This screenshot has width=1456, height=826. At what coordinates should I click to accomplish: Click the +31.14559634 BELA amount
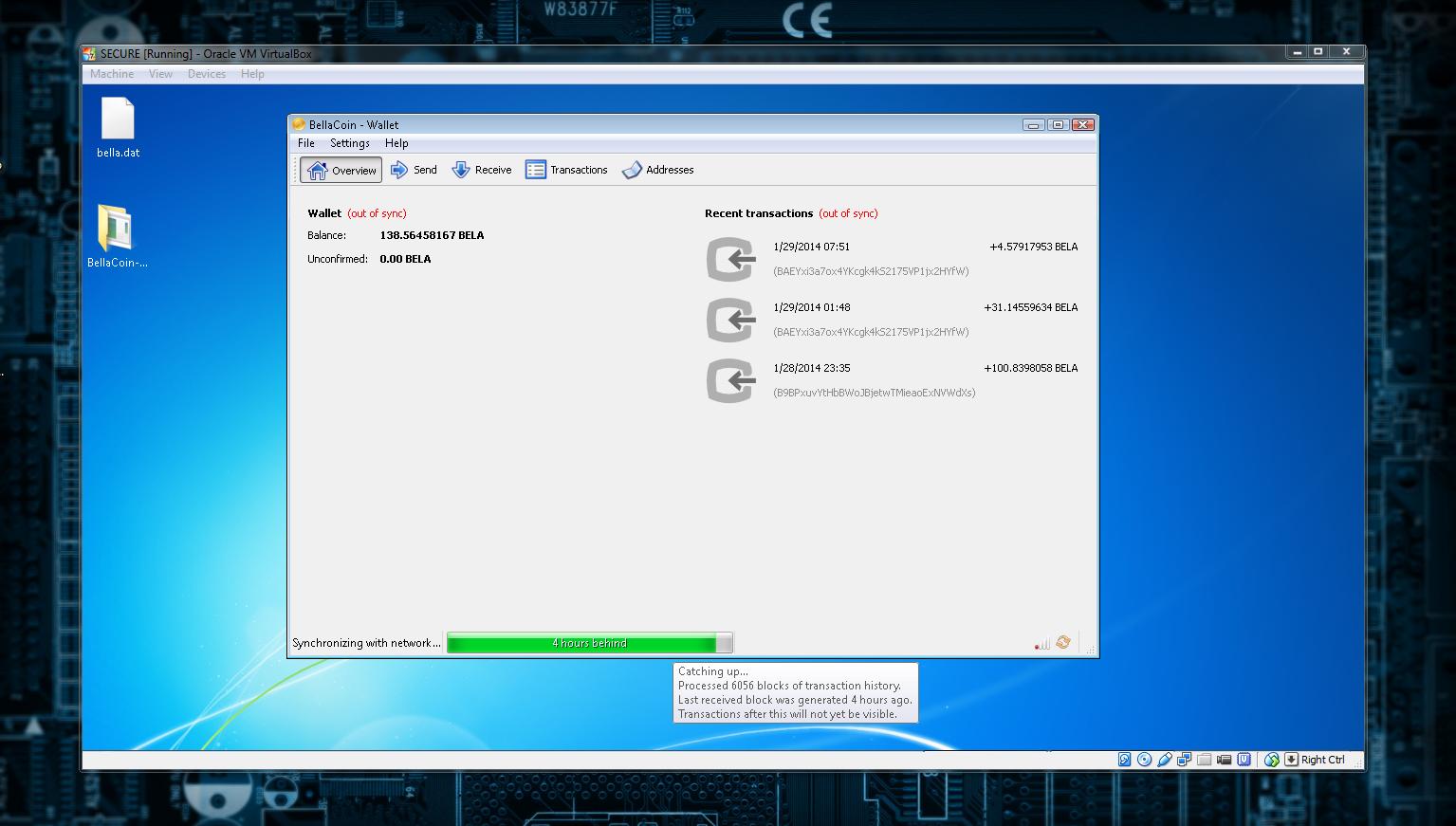pos(1030,307)
